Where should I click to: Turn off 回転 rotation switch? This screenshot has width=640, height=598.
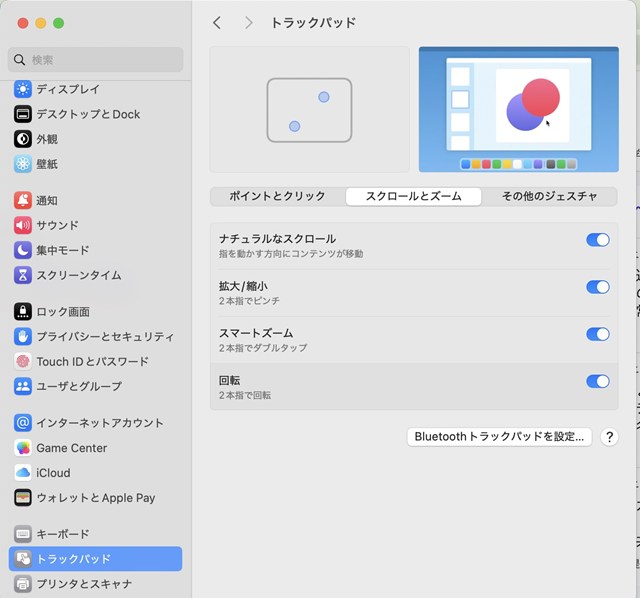tap(598, 381)
